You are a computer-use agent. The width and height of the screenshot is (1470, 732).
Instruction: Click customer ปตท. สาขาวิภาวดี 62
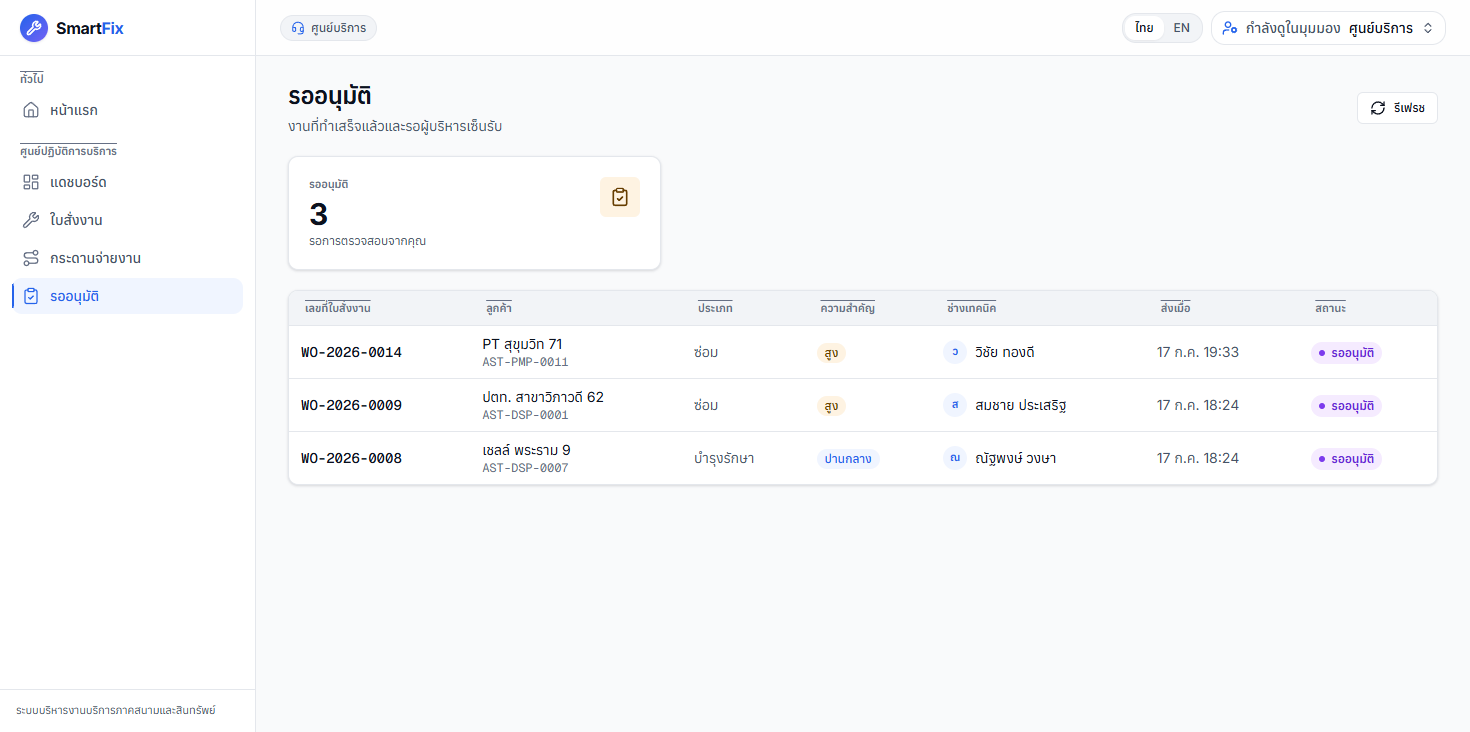pos(543,397)
